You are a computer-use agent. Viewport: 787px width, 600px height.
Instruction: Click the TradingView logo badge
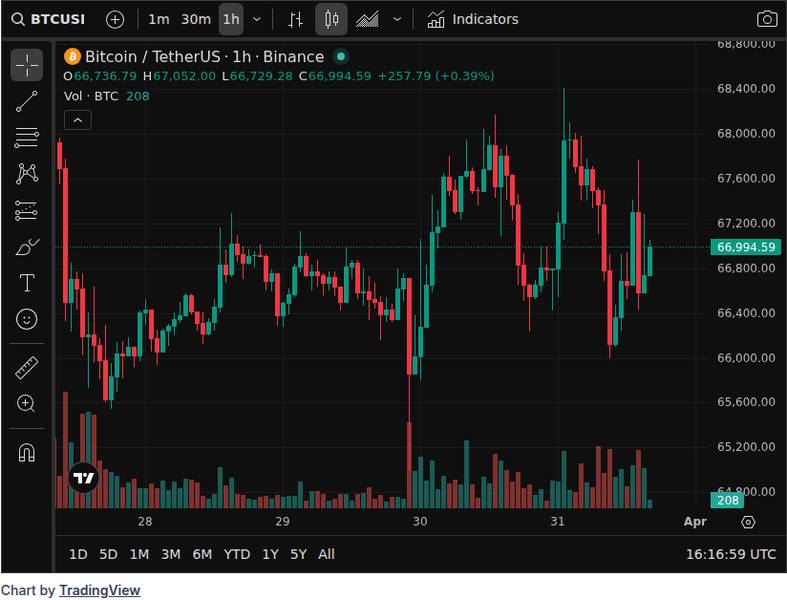tap(84, 478)
